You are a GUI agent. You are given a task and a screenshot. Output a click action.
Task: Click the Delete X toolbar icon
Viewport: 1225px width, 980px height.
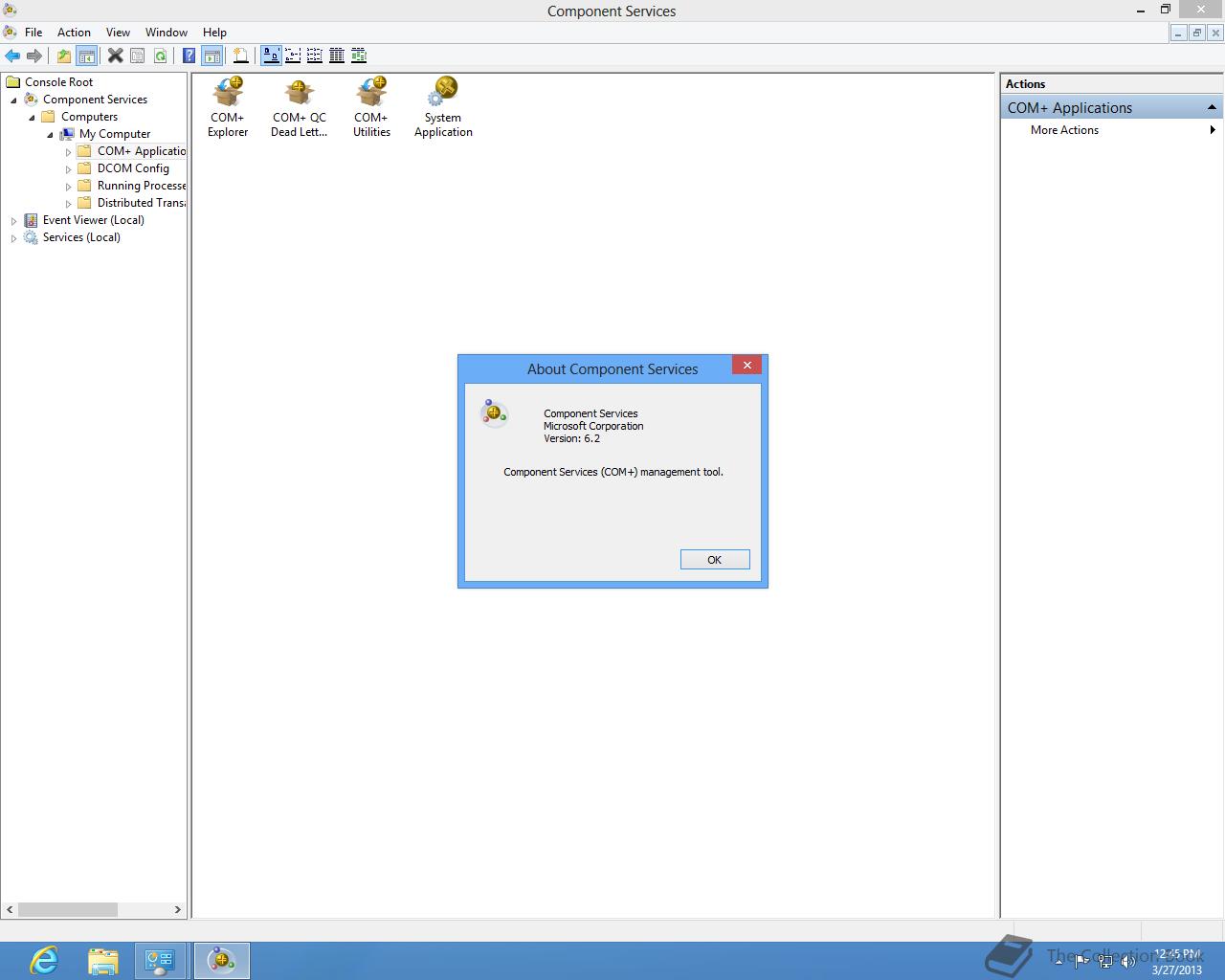click(x=116, y=56)
